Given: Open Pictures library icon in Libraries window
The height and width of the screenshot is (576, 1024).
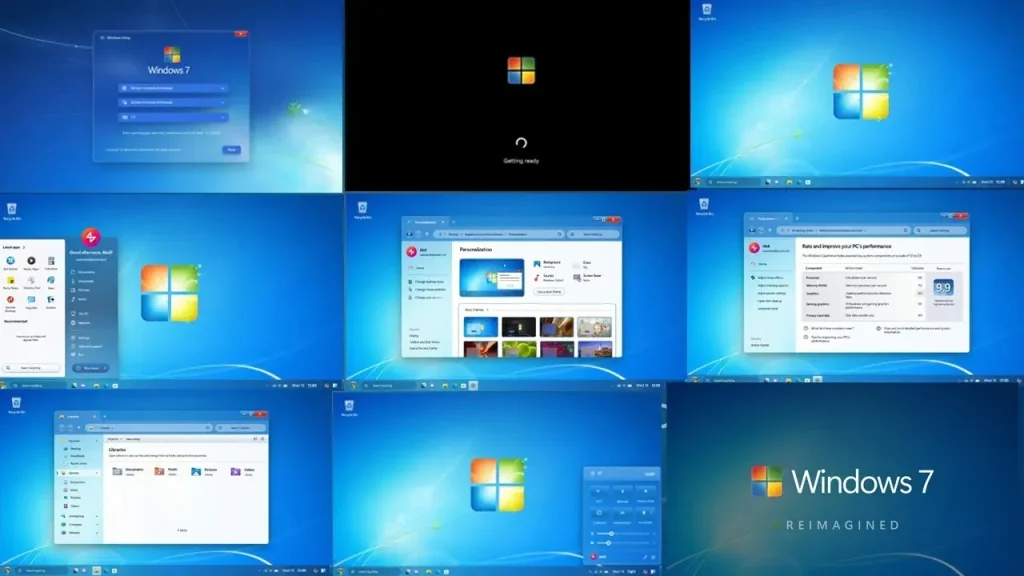Looking at the screenshot, I should point(196,472).
